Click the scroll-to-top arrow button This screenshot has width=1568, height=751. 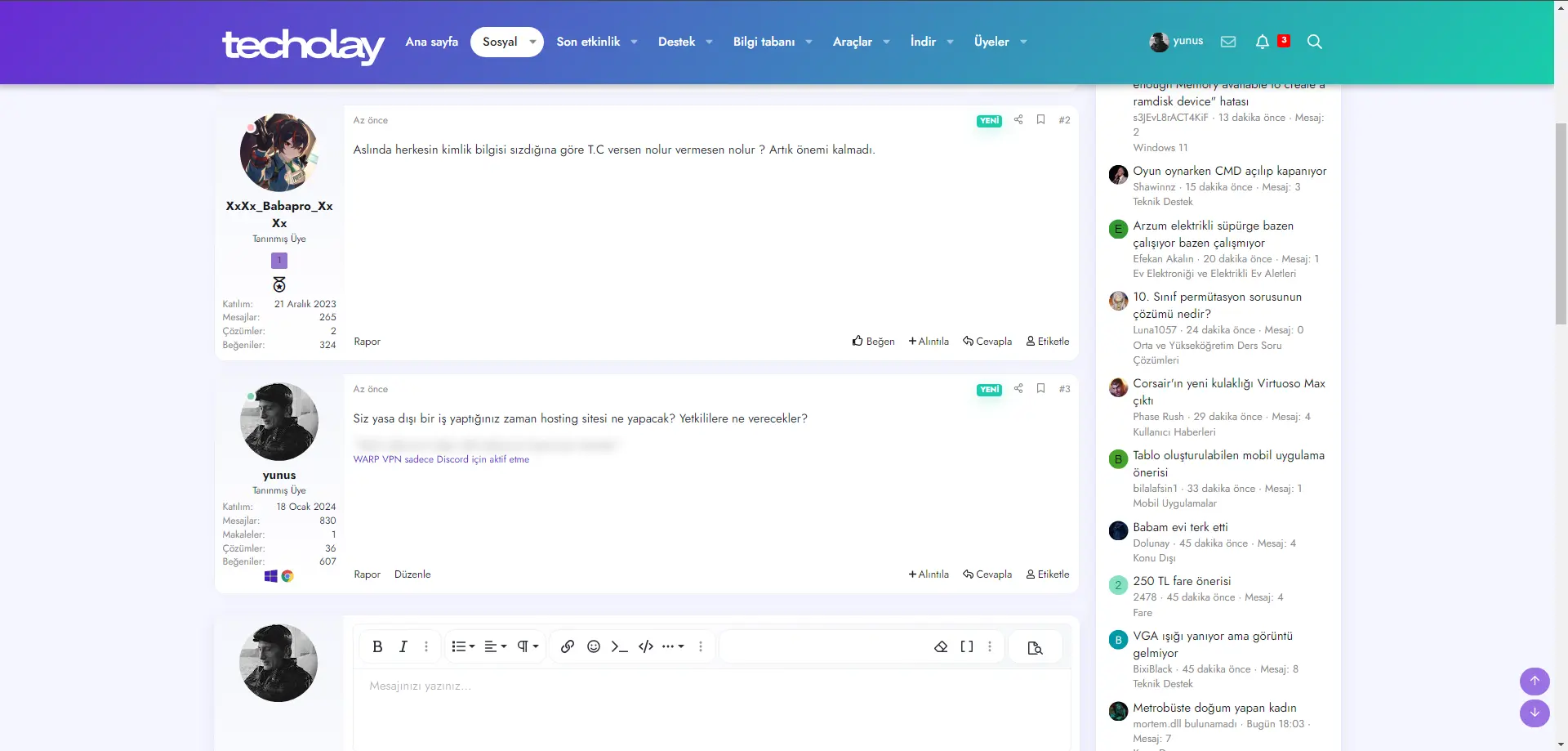(x=1535, y=681)
